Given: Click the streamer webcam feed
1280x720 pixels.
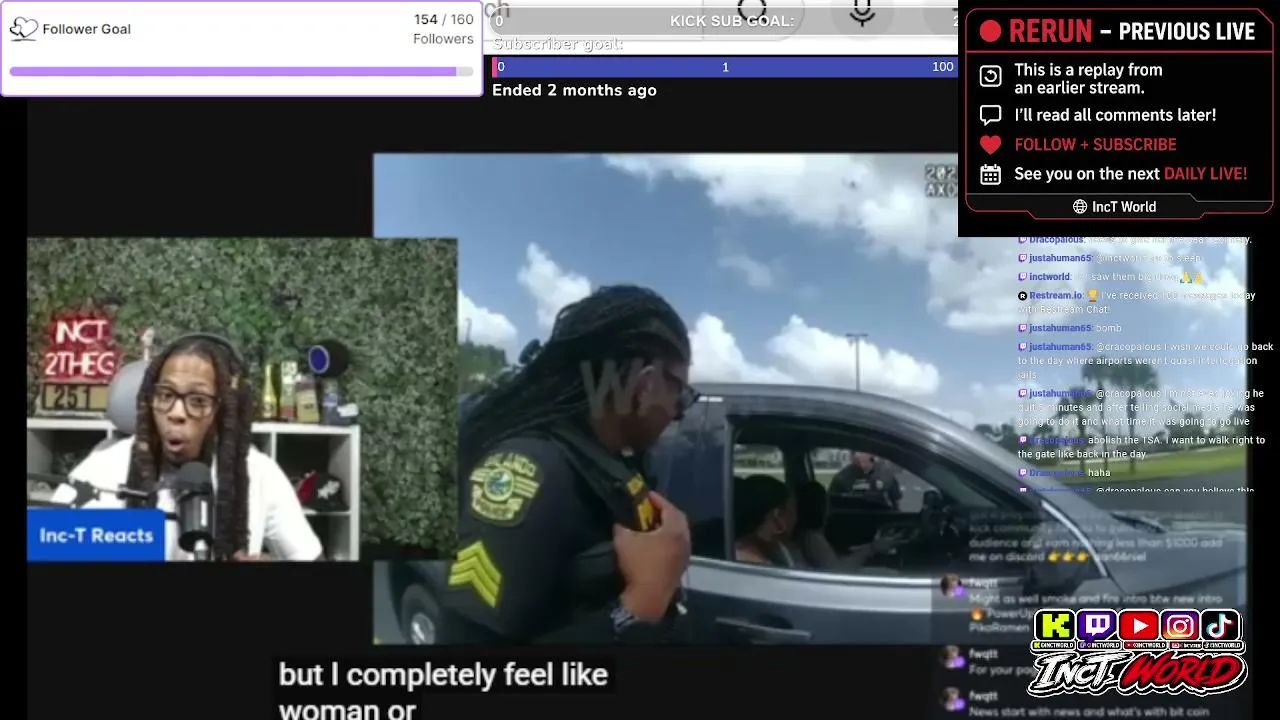Looking at the screenshot, I should click(242, 399).
